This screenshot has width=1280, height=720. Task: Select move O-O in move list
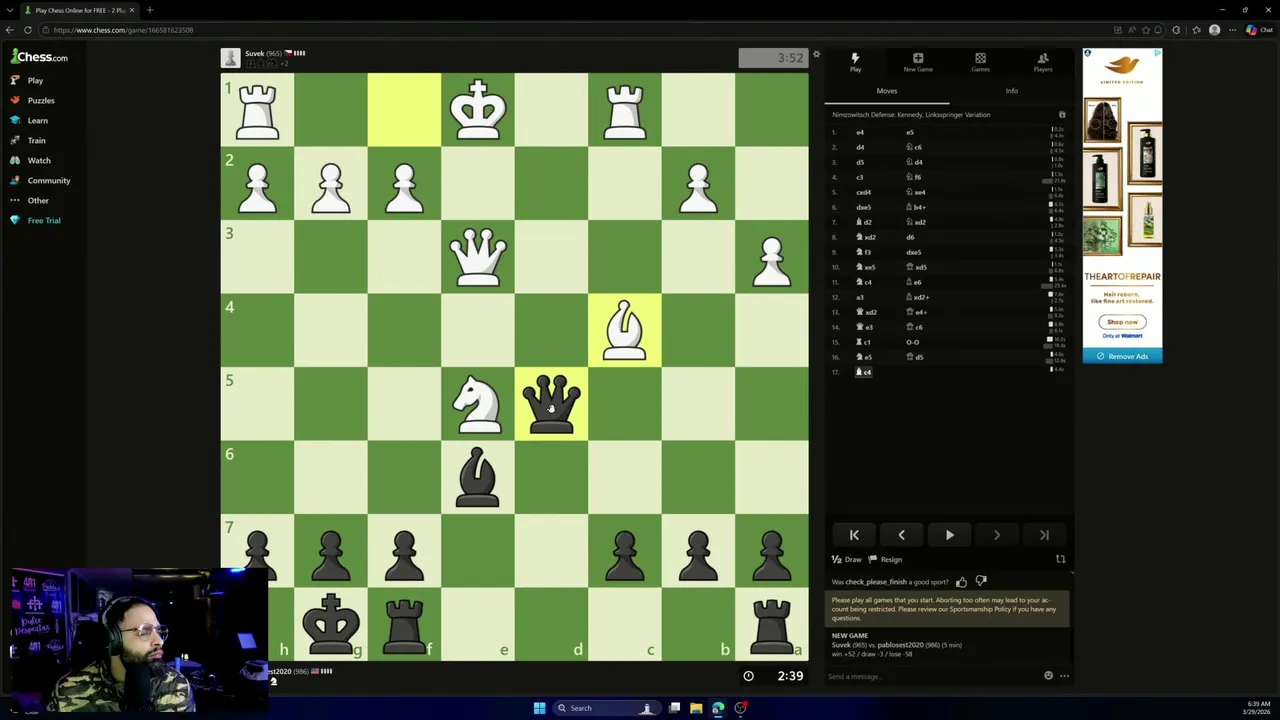click(x=912, y=342)
